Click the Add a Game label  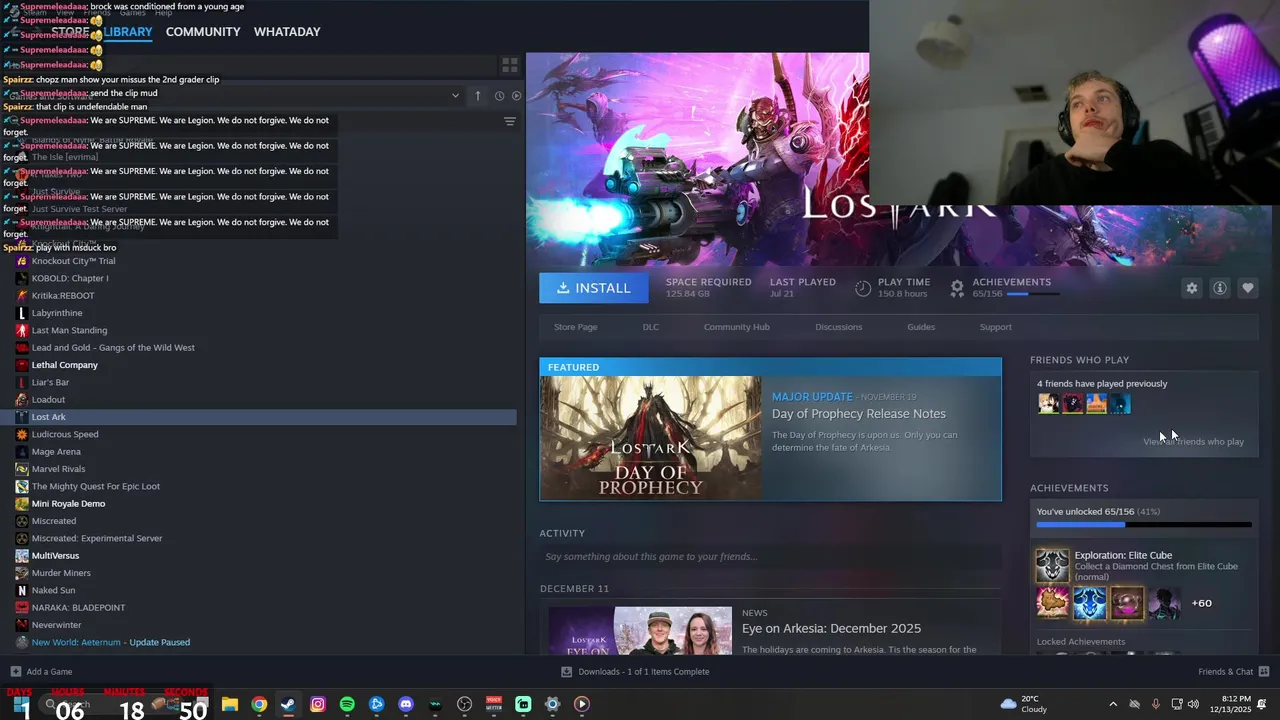(x=49, y=672)
